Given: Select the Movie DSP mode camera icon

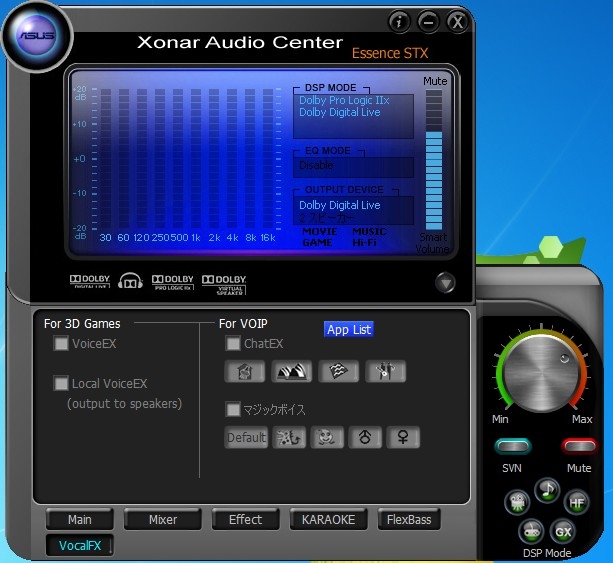Looking at the screenshot, I should pos(517,502).
